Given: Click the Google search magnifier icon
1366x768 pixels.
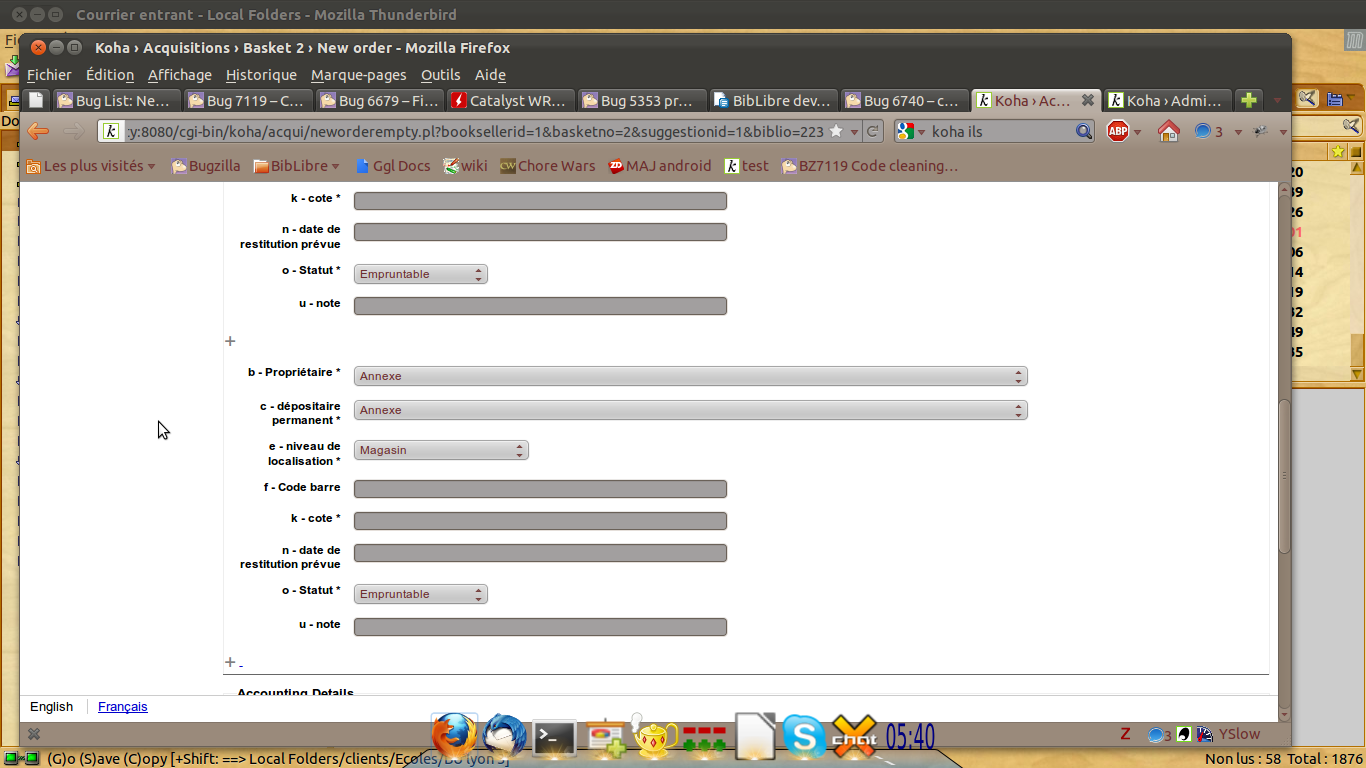Looking at the screenshot, I should pyautogui.click(x=1084, y=131).
